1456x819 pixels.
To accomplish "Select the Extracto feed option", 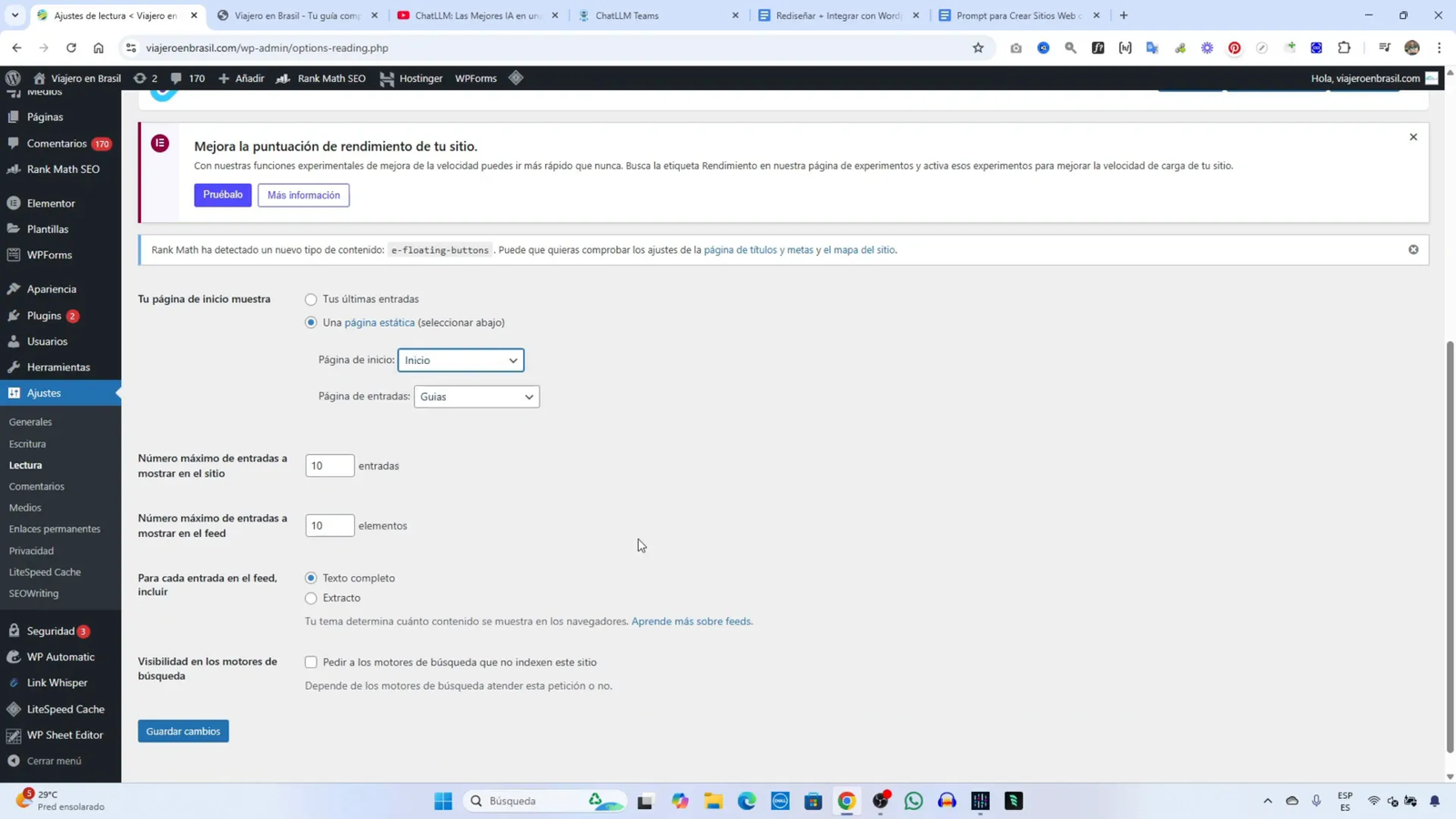I will (310, 598).
